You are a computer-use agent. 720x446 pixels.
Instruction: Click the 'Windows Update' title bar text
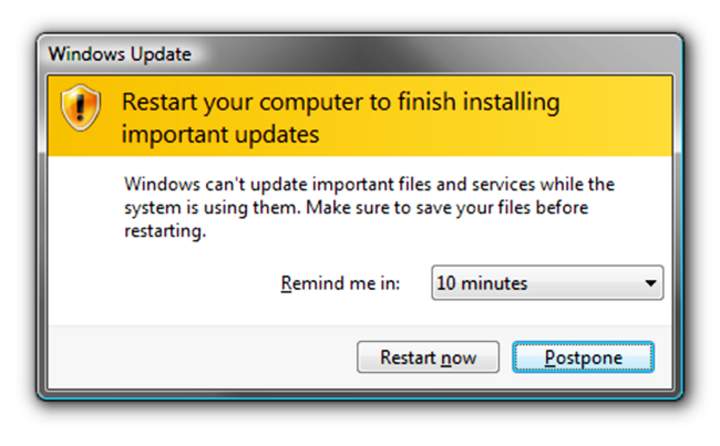click(119, 52)
